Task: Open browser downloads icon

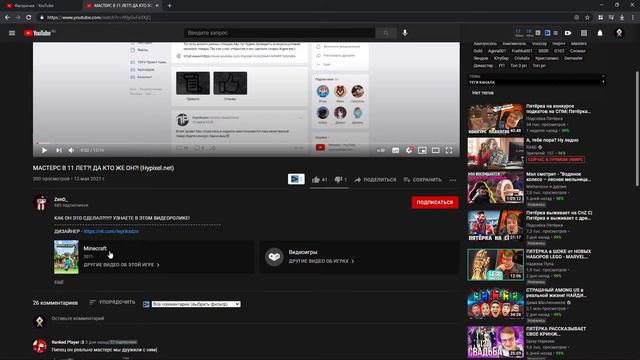Action: (x=622, y=18)
